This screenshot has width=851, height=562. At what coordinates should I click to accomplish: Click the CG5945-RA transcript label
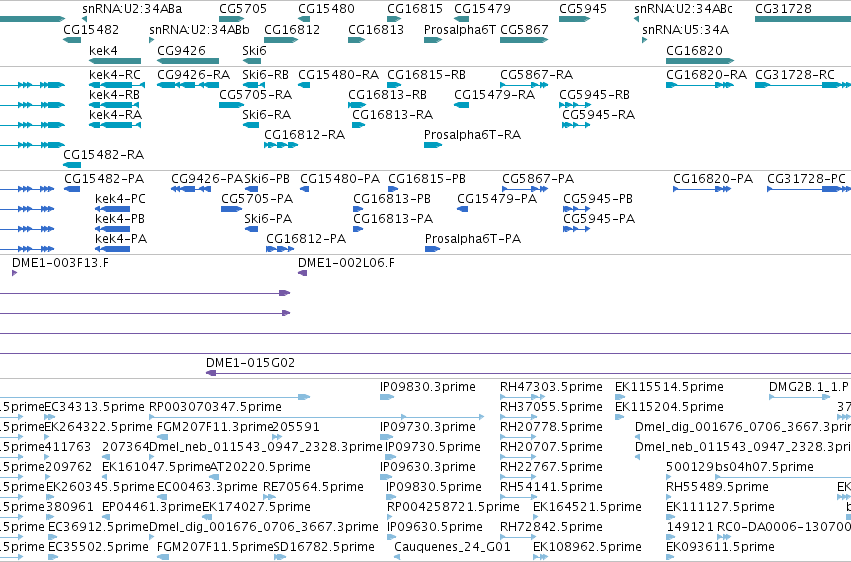coord(598,114)
